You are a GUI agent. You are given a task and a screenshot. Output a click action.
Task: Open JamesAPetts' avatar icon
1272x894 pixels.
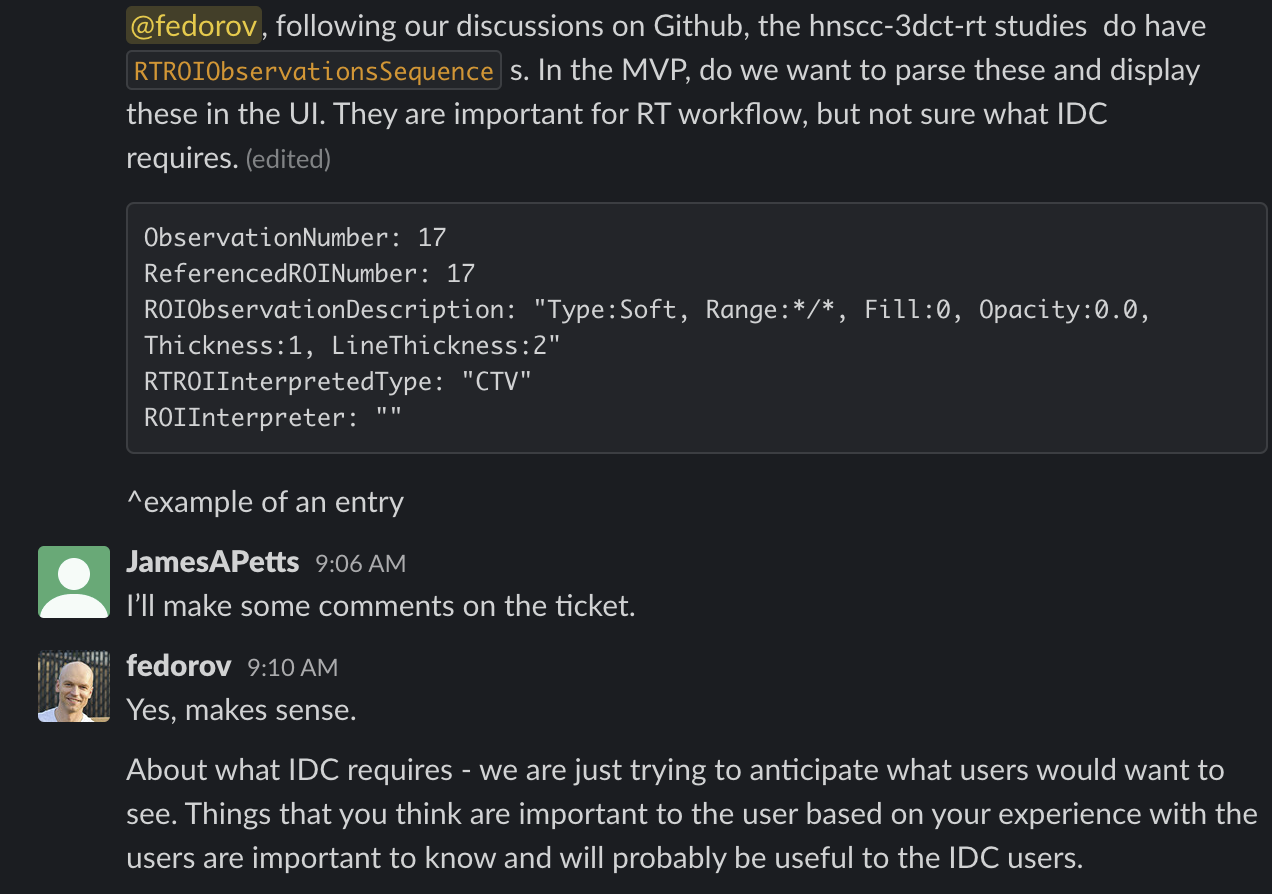point(73,581)
